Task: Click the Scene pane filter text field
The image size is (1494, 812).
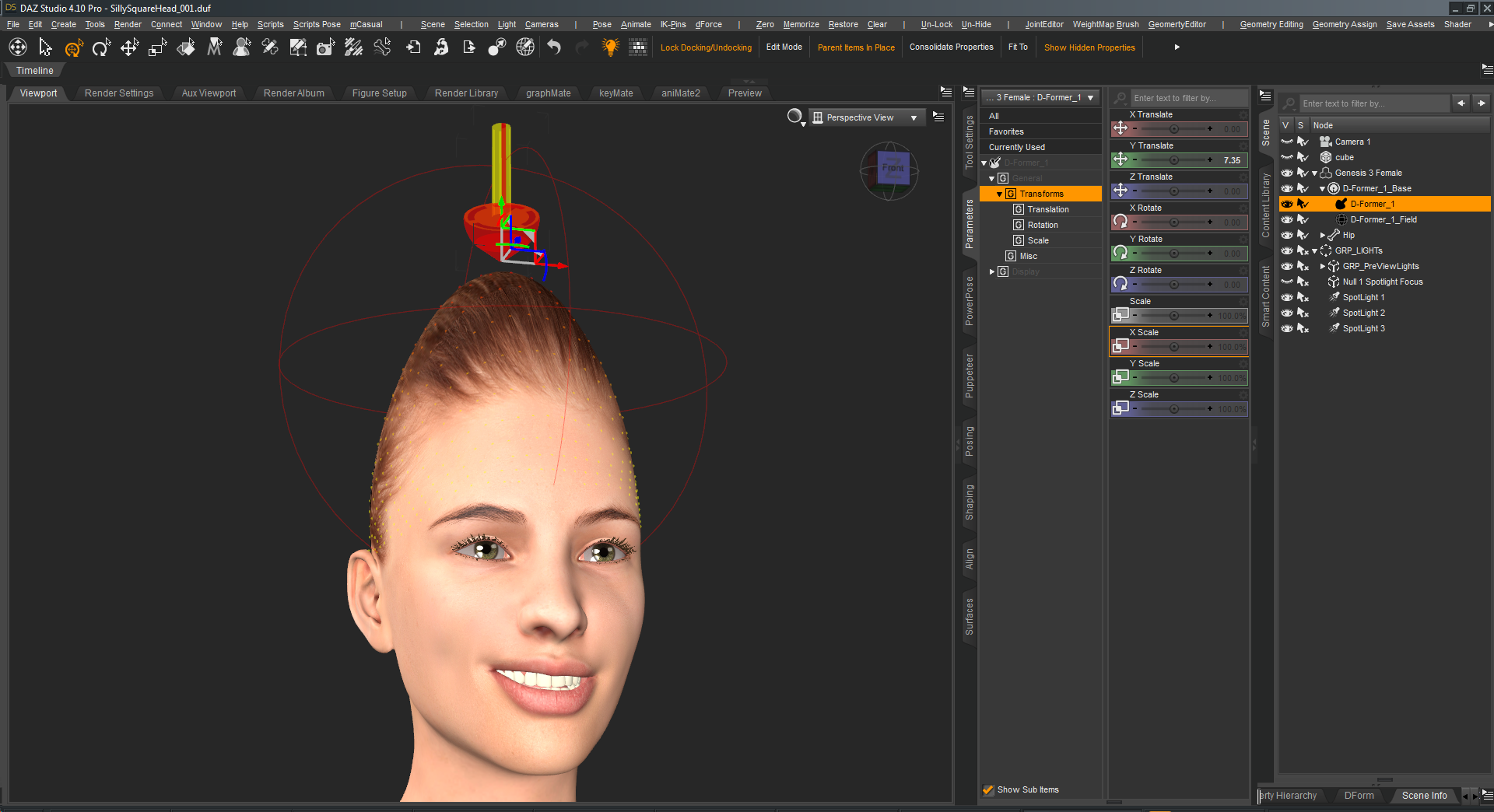Action: pyautogui.click(x=1373, y=103)
